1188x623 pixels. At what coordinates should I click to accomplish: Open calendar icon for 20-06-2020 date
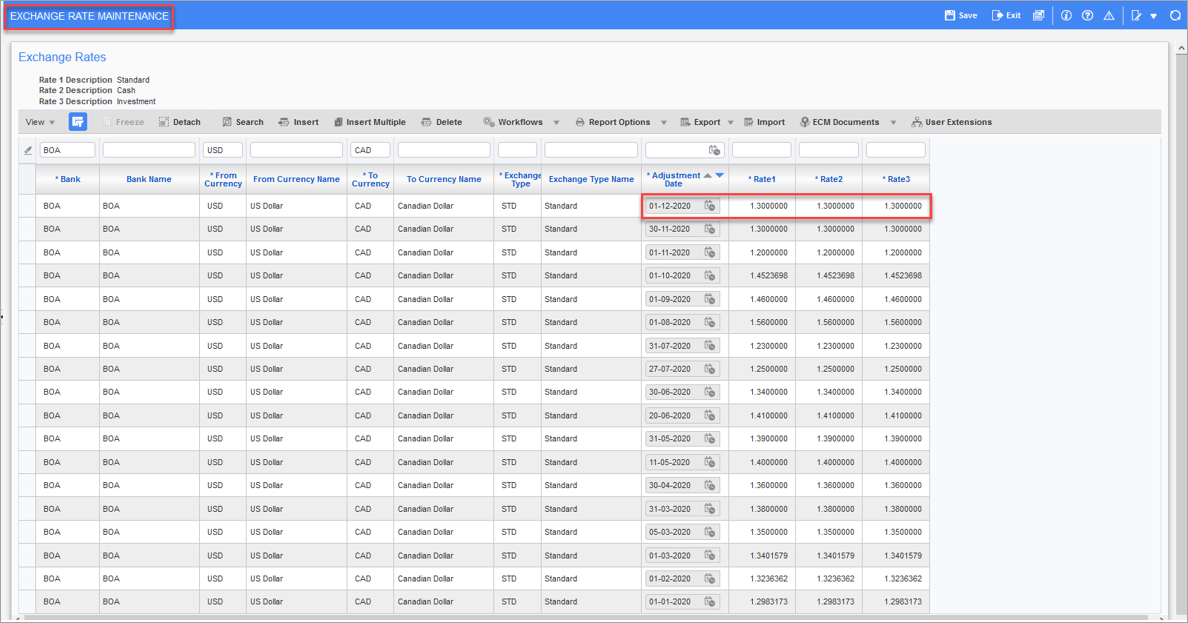pyautogui.click(x=710, y=415)
